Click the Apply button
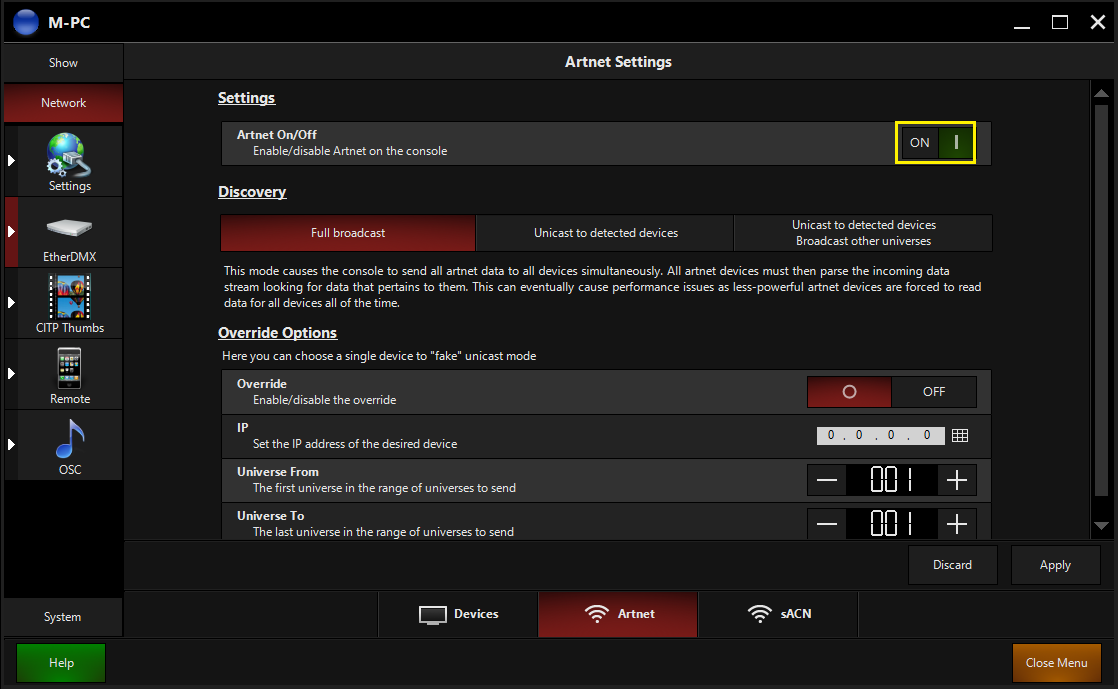The height and width of the screenshot is (689, 1118). coord(1055,565)
